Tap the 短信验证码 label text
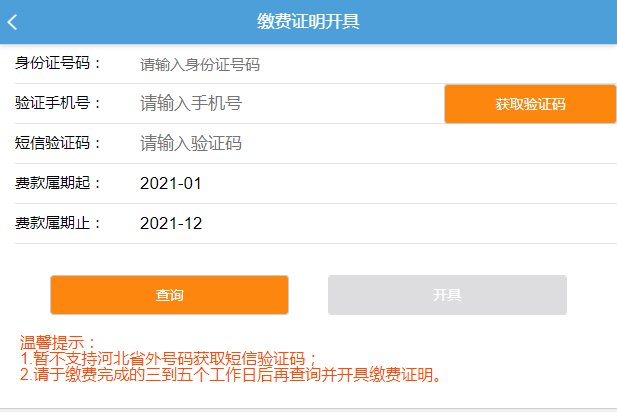Image resolution: width=617 pixels, height=412 pixels. (x=59, y=144)
